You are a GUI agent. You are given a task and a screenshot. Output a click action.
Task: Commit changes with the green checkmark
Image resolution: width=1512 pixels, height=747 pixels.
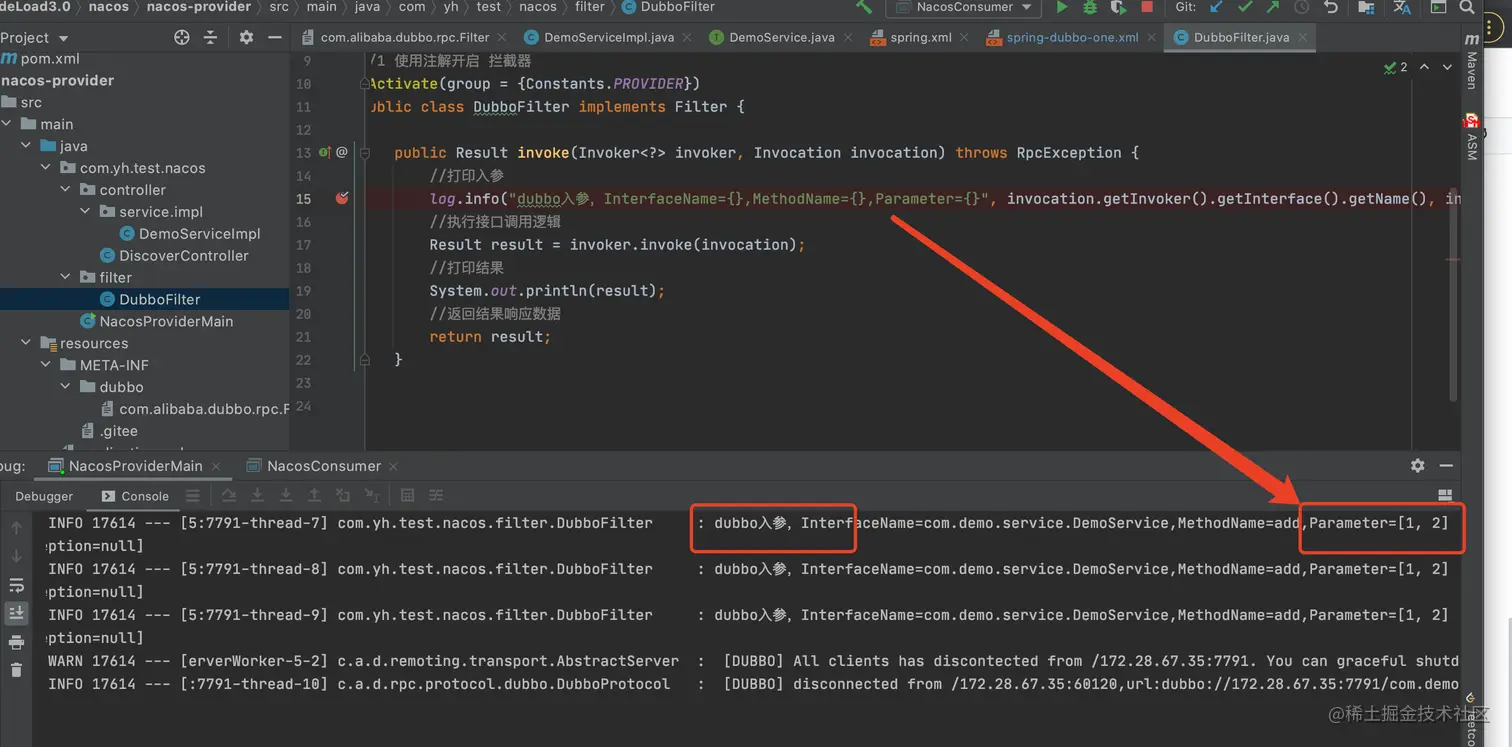1245,7
